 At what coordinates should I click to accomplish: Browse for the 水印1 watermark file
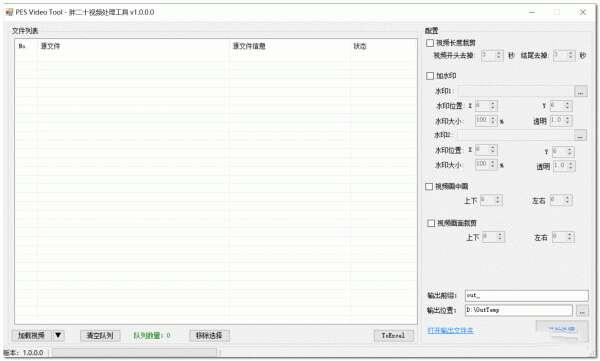[x=580, y=91]
